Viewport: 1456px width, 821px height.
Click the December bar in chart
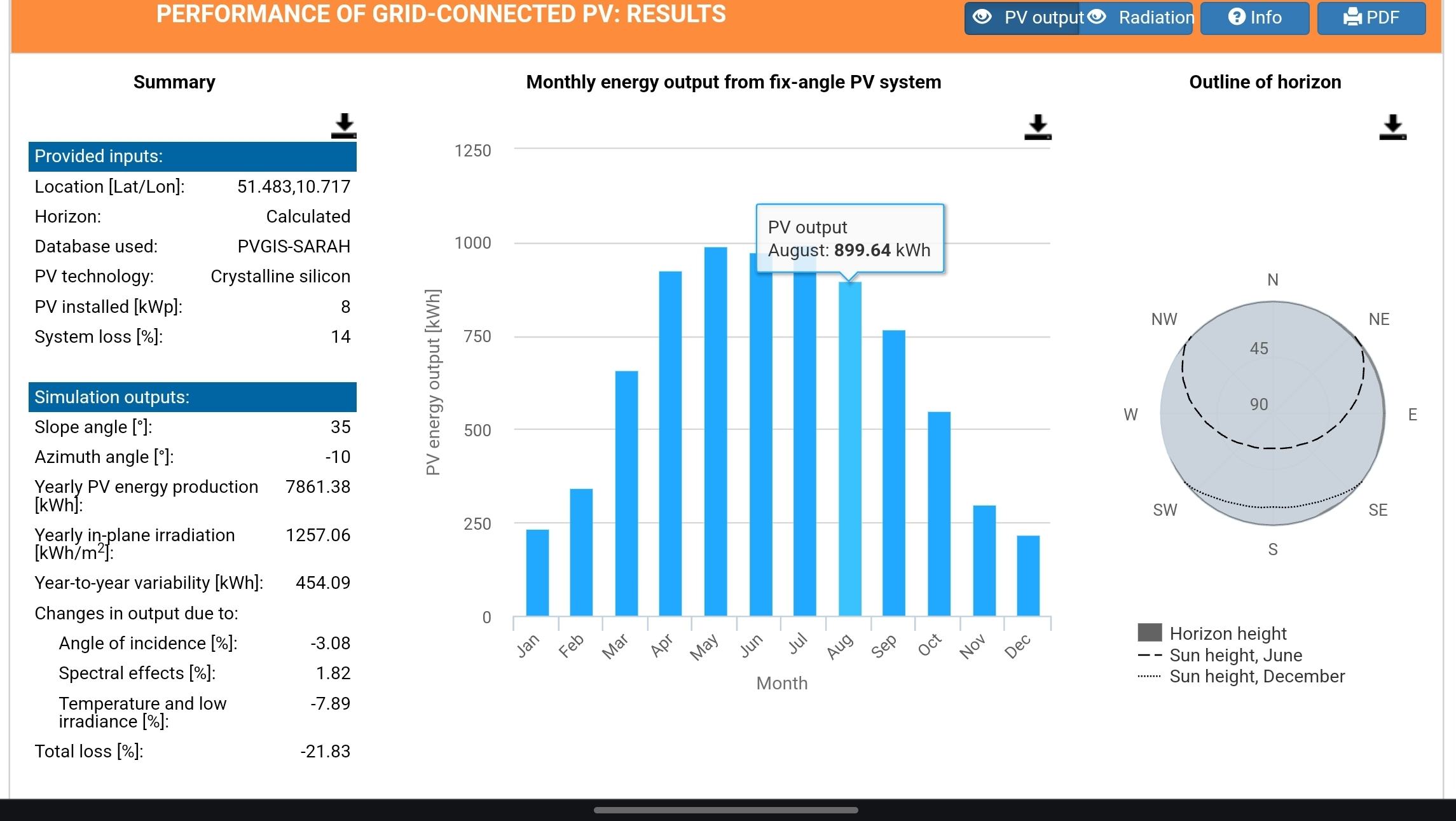tap(1028, 576)
